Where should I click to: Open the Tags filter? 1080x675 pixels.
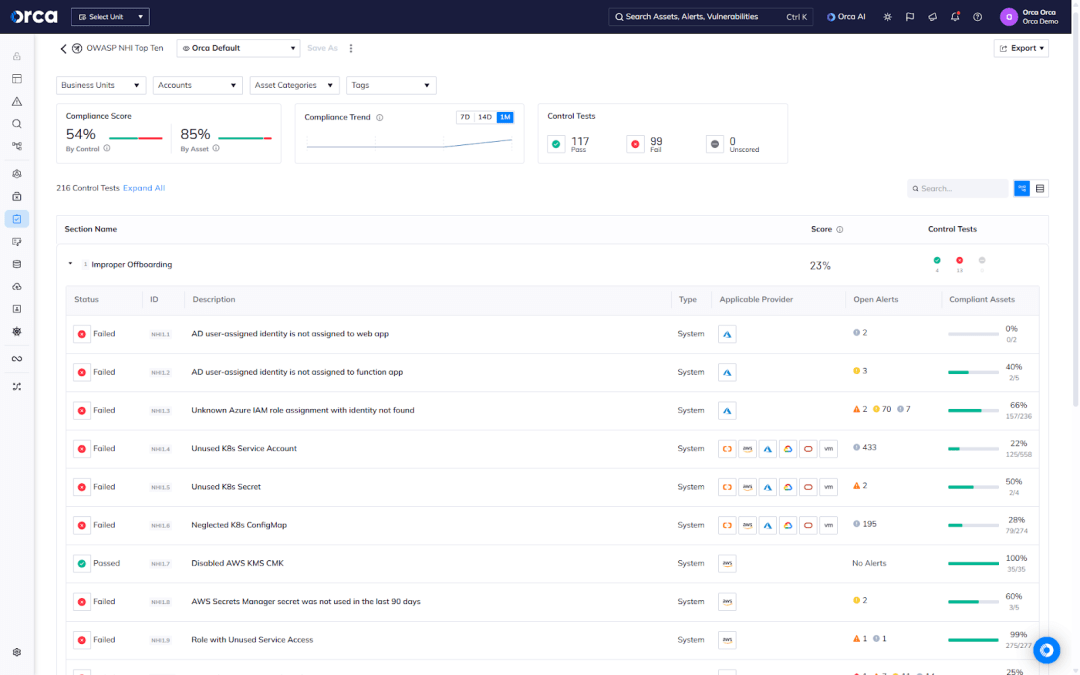391,85
